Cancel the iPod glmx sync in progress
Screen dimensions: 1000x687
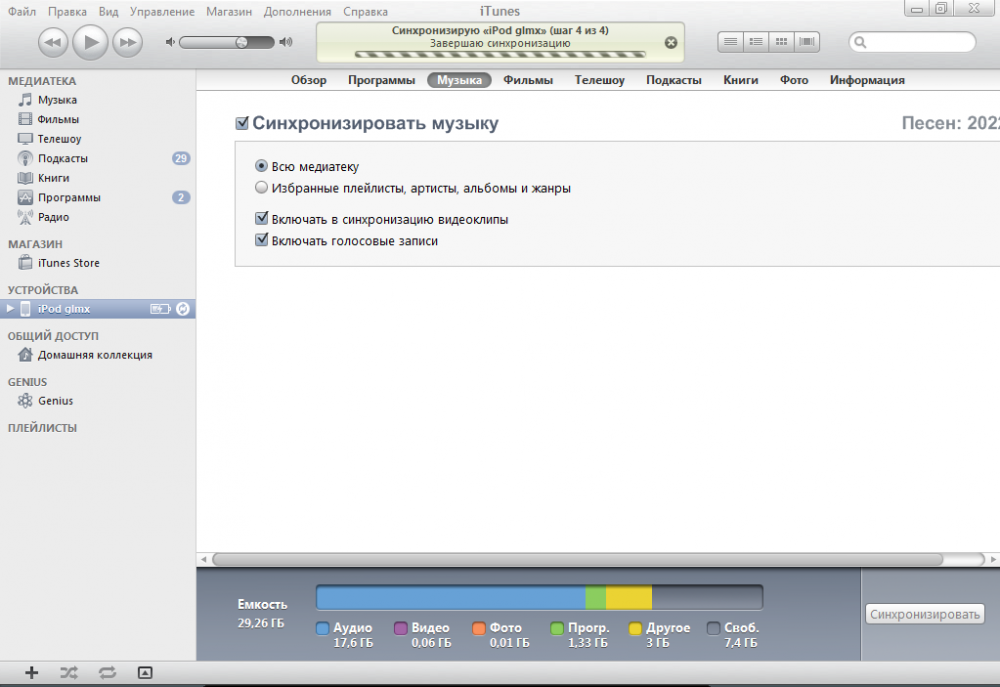671,43
